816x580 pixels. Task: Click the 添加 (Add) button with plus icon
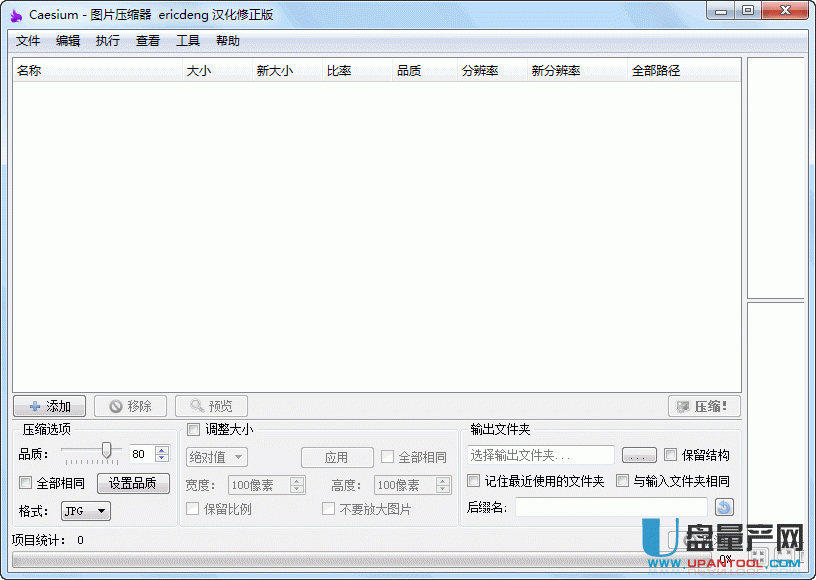click(49, 406)
